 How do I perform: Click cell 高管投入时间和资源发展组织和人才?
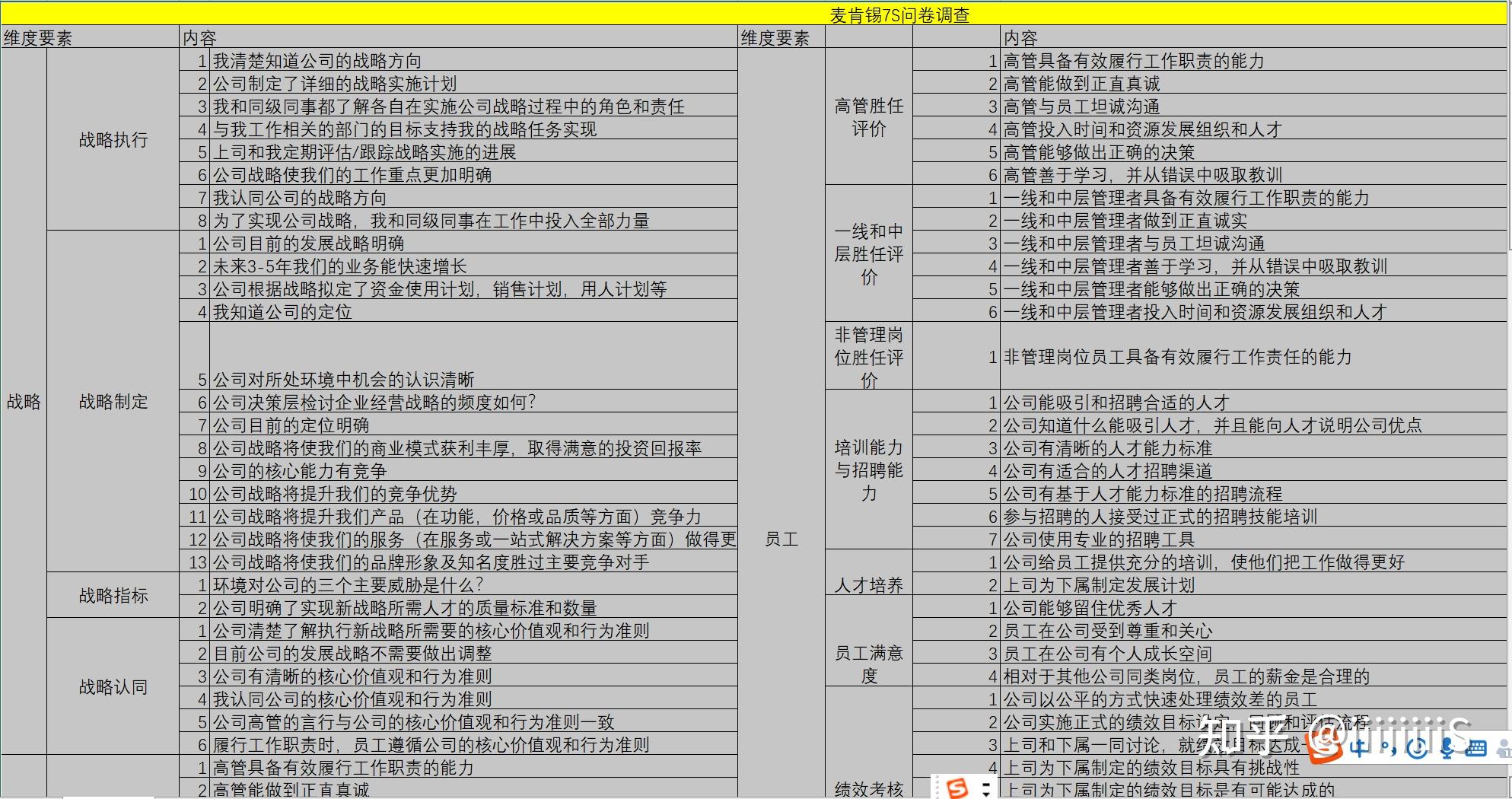[x=1254, y=129]
